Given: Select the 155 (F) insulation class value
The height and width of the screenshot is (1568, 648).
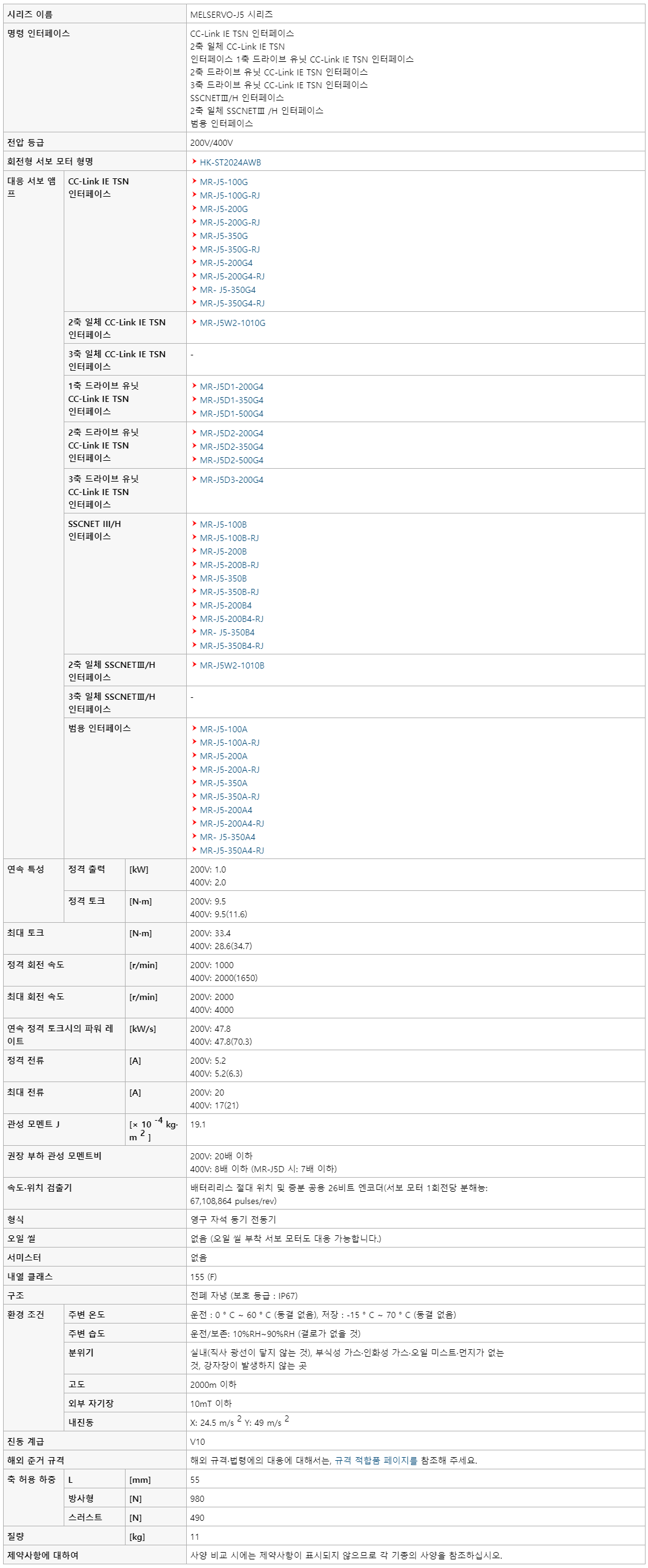Looking at the screenshot, I should 203,1276.
